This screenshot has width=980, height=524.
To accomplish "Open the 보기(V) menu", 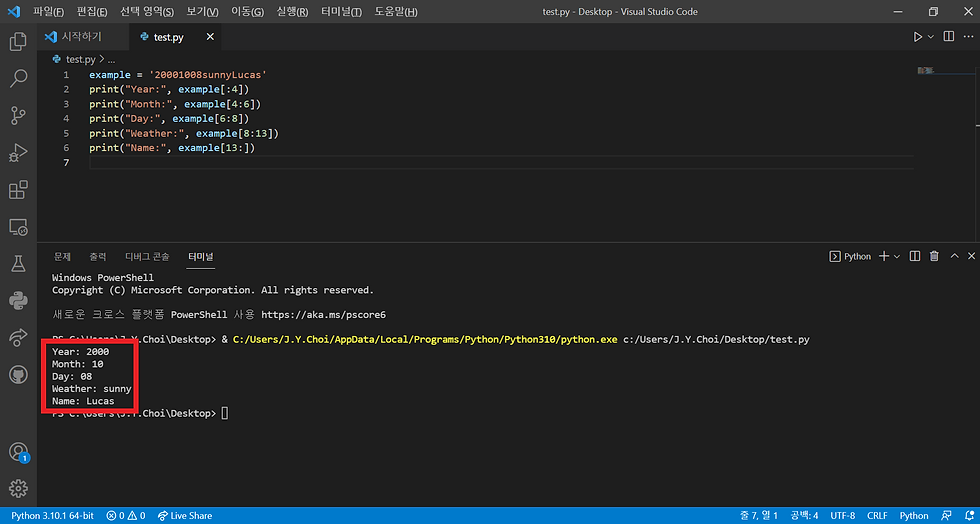I will [202, 12].
